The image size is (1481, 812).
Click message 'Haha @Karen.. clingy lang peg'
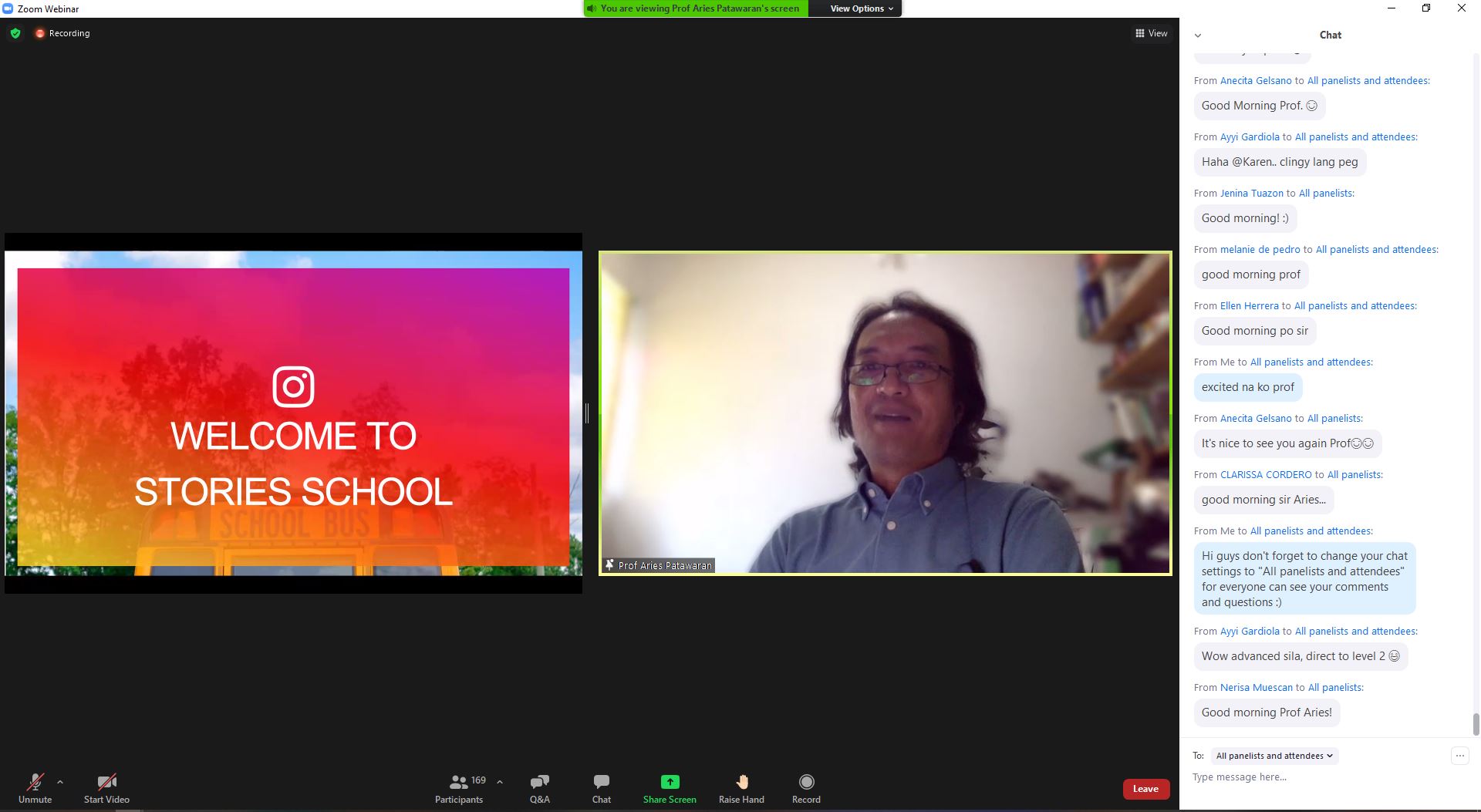click(x=1280, y=162)
